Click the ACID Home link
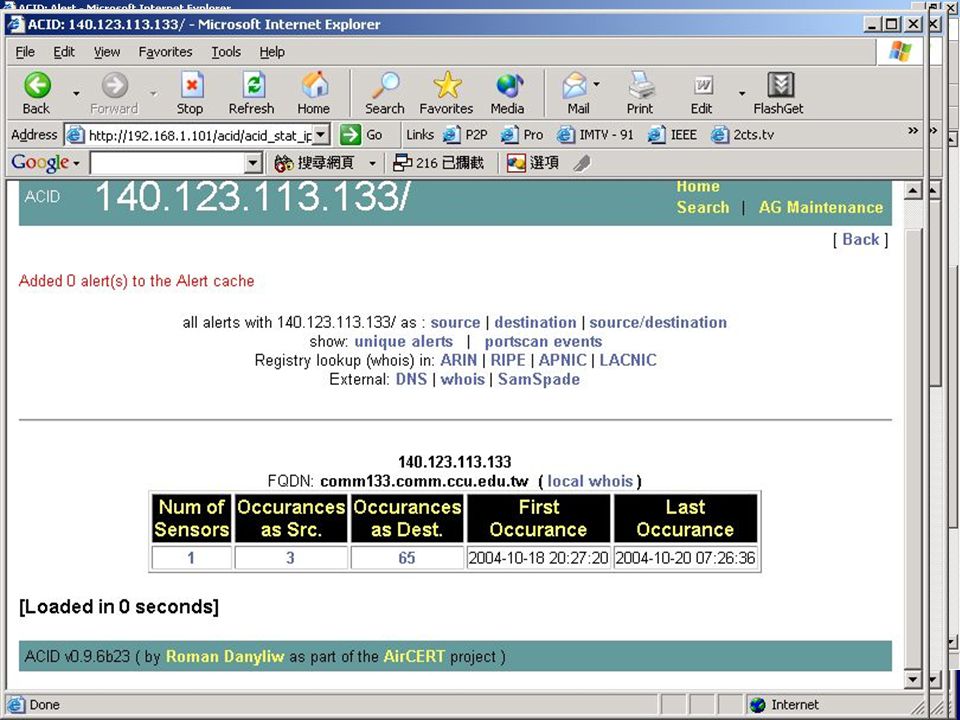Viewport: 960px width, 720px height. (698, 186)
